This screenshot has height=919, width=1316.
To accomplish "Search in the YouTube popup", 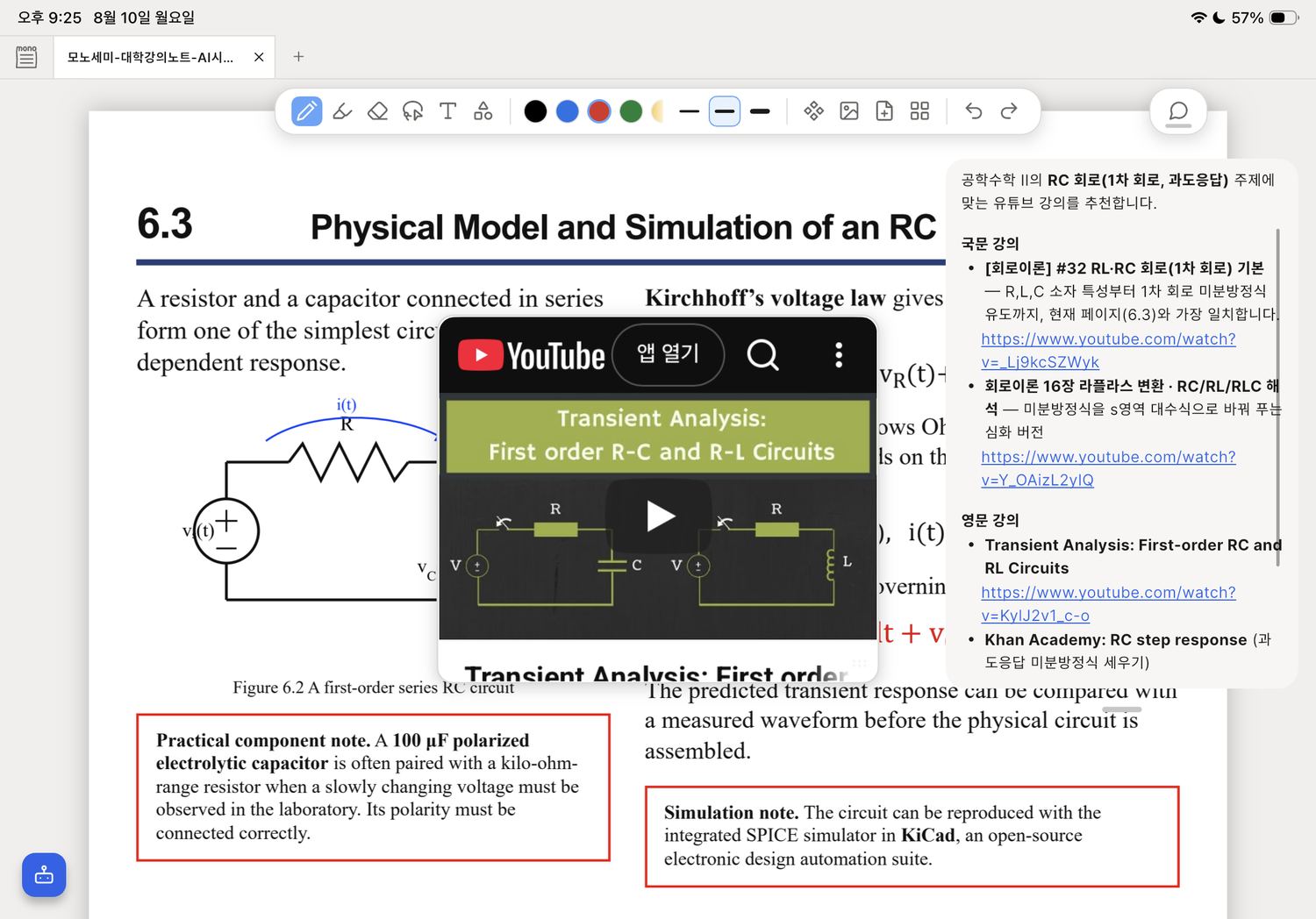I will (762, 355).
